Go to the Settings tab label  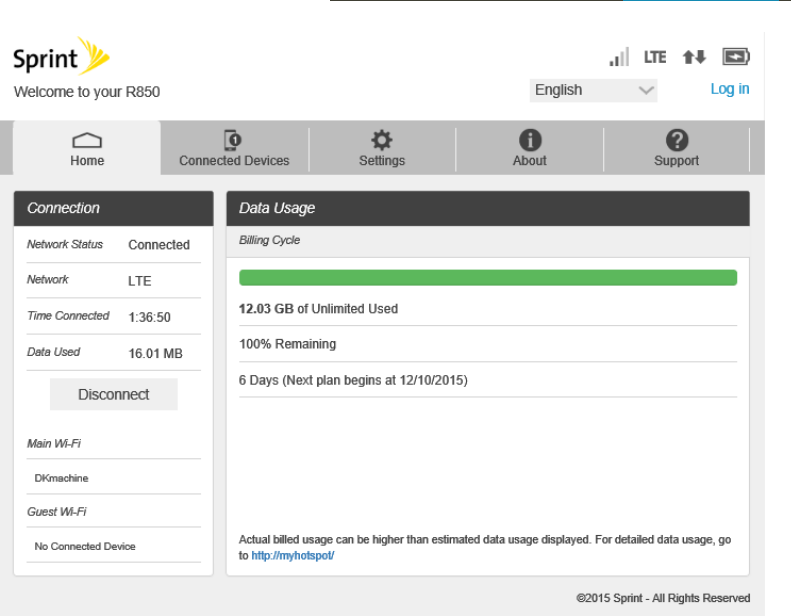click(382, 160)
